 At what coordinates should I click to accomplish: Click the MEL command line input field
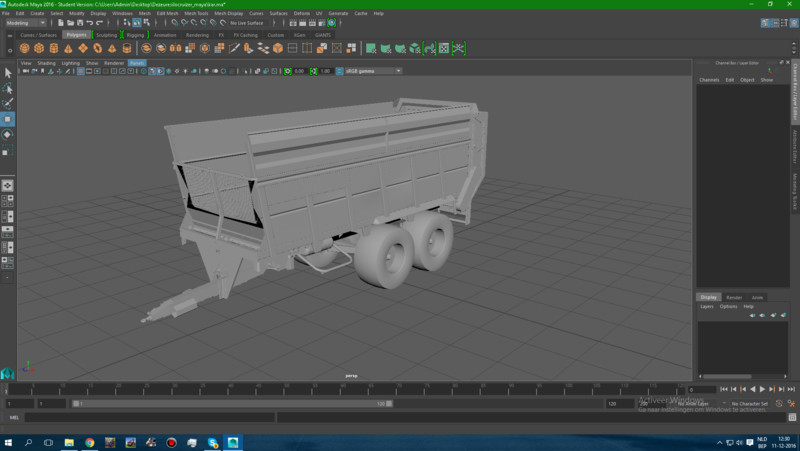150,417
